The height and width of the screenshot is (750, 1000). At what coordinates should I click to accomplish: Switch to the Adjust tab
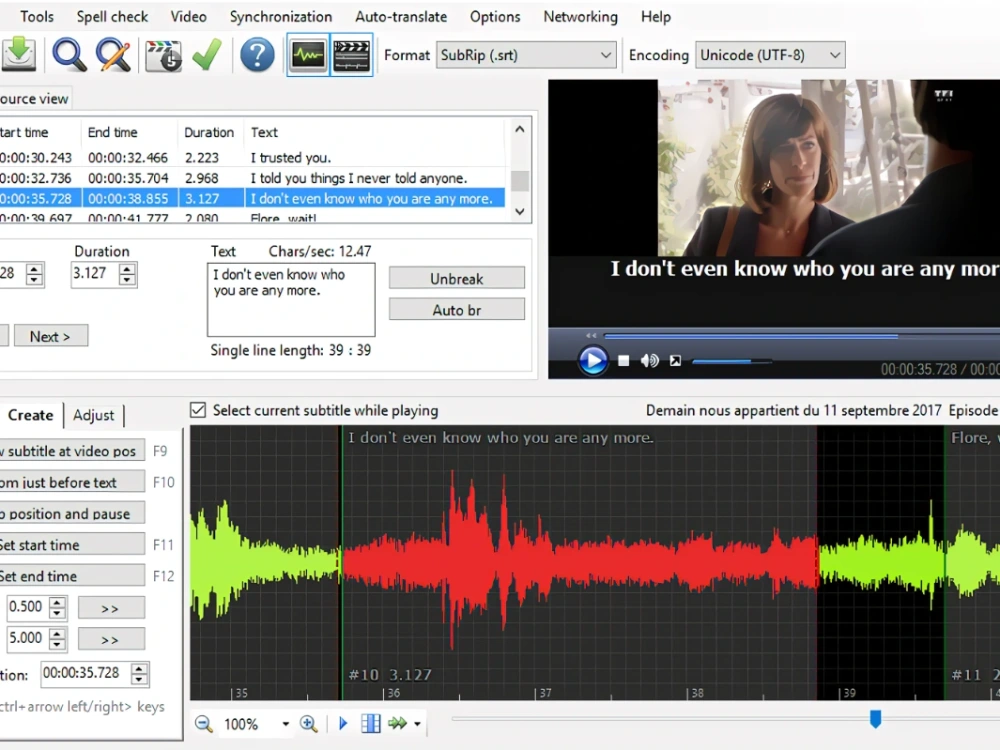[x=94, y=415]
